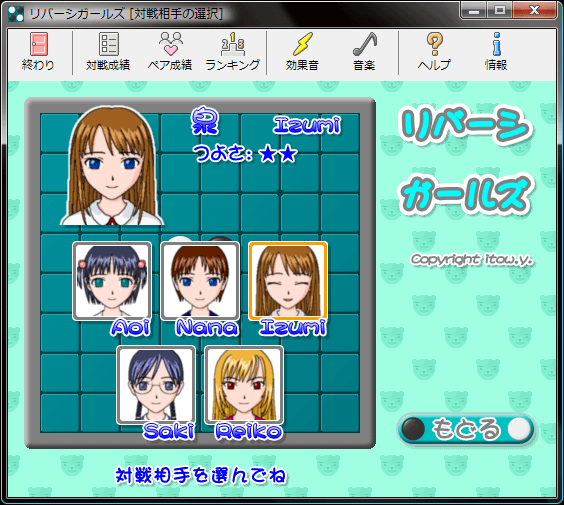The height and width of the screenshot is (505, 564).
Task: Click the 終わり exit door icon
Action: pos(38,51)
